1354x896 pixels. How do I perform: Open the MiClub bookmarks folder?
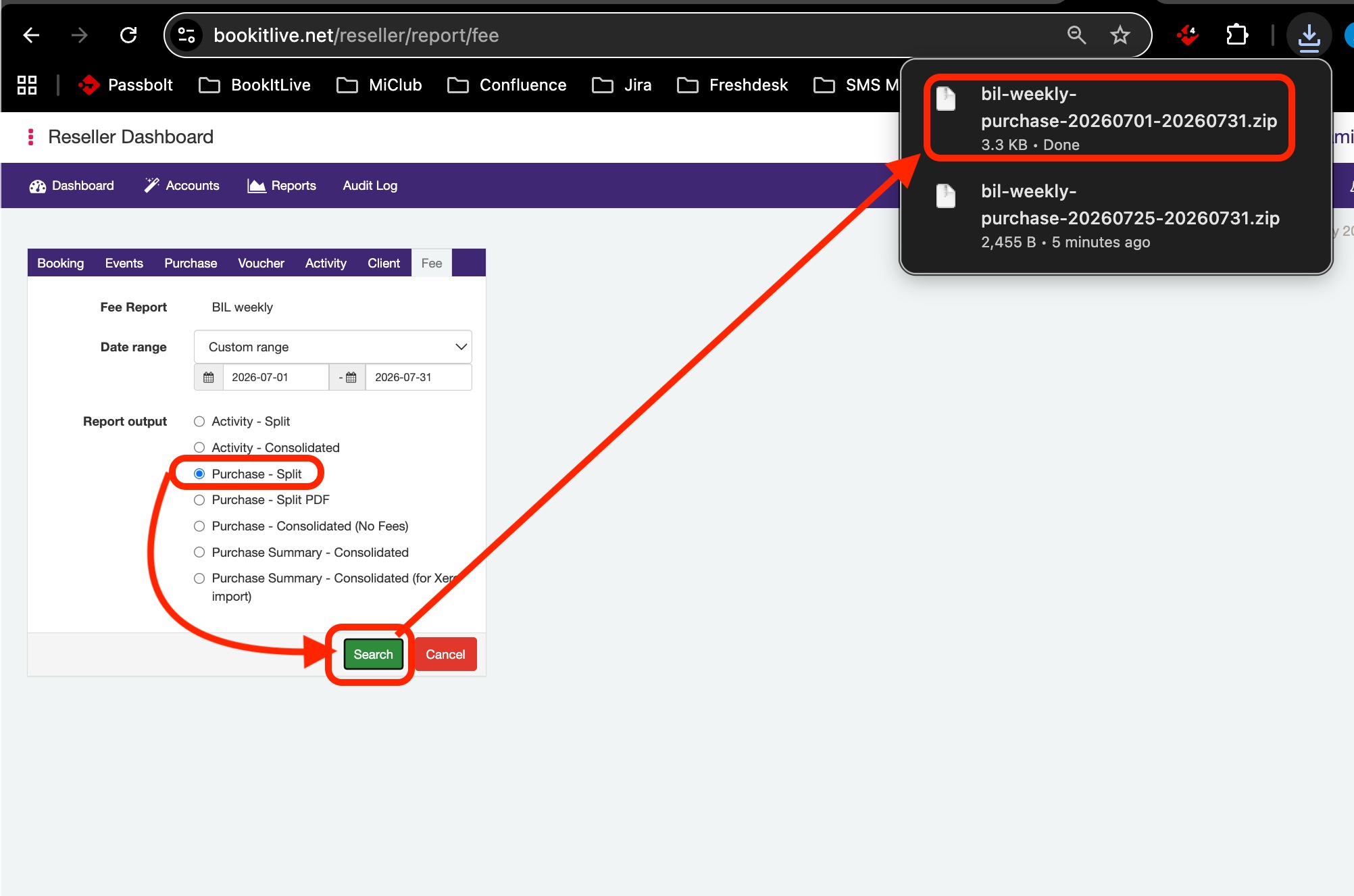tap(380, 85)
